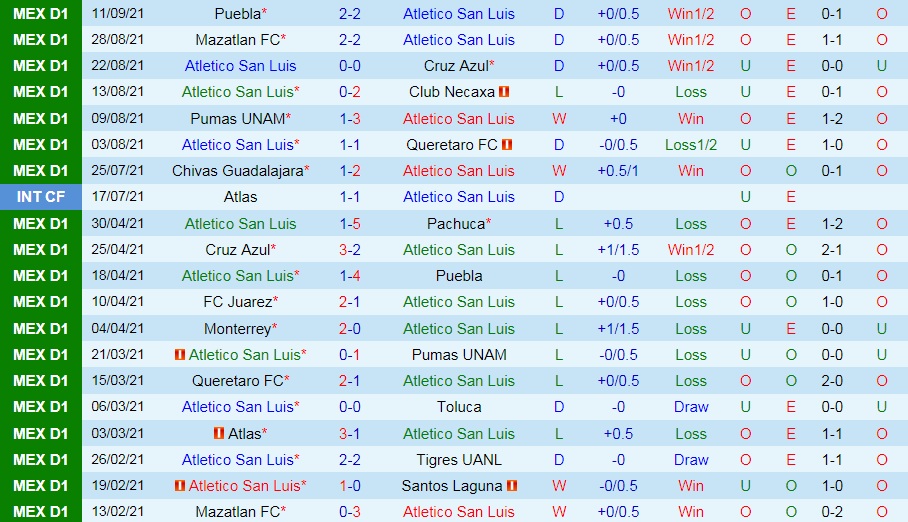908x522 pixels.
Task: Click the 0-3 score of the 13/02/21 match
Action: click(x=350, y=513)
